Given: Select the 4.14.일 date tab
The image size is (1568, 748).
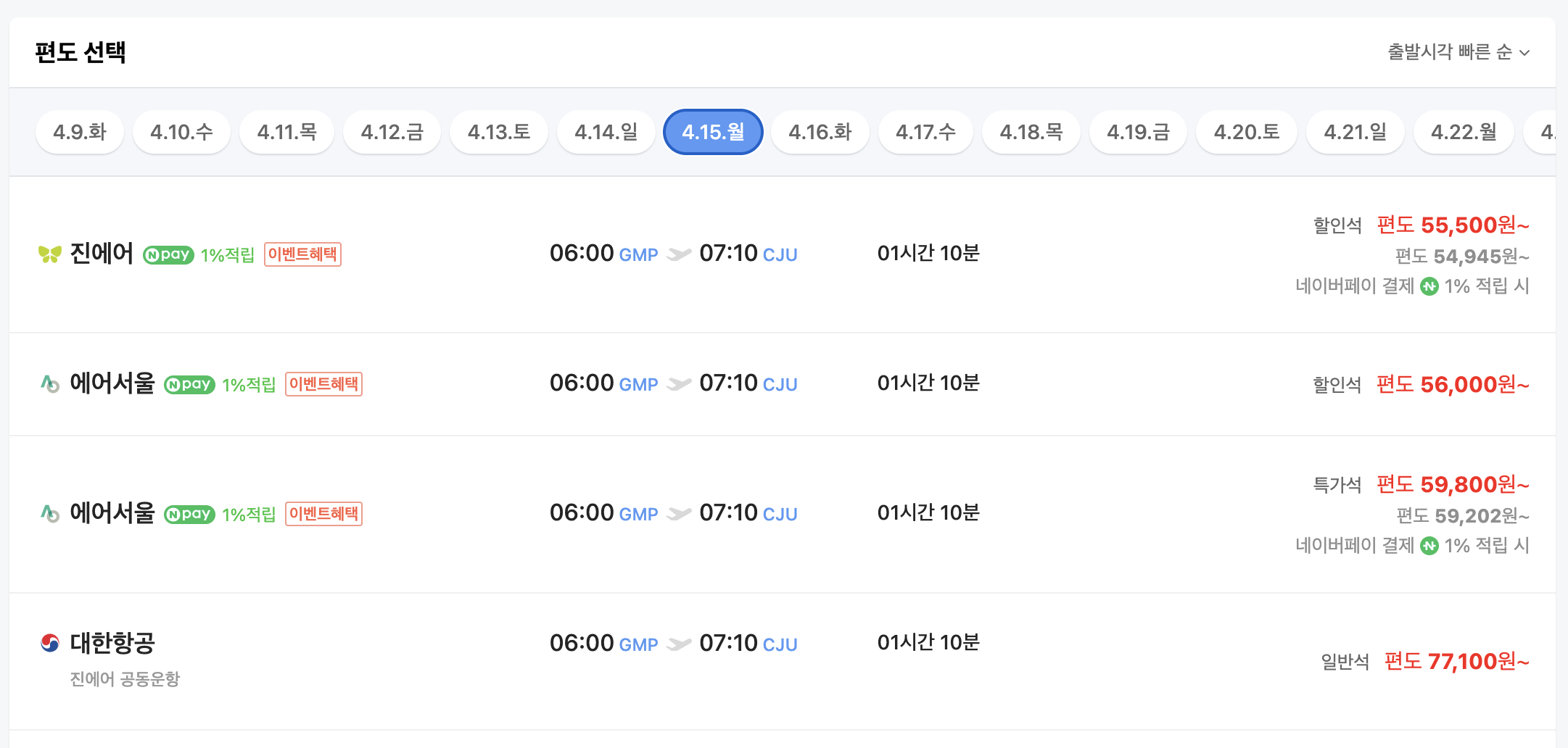Looking at the screenshot, I should 606,132.
